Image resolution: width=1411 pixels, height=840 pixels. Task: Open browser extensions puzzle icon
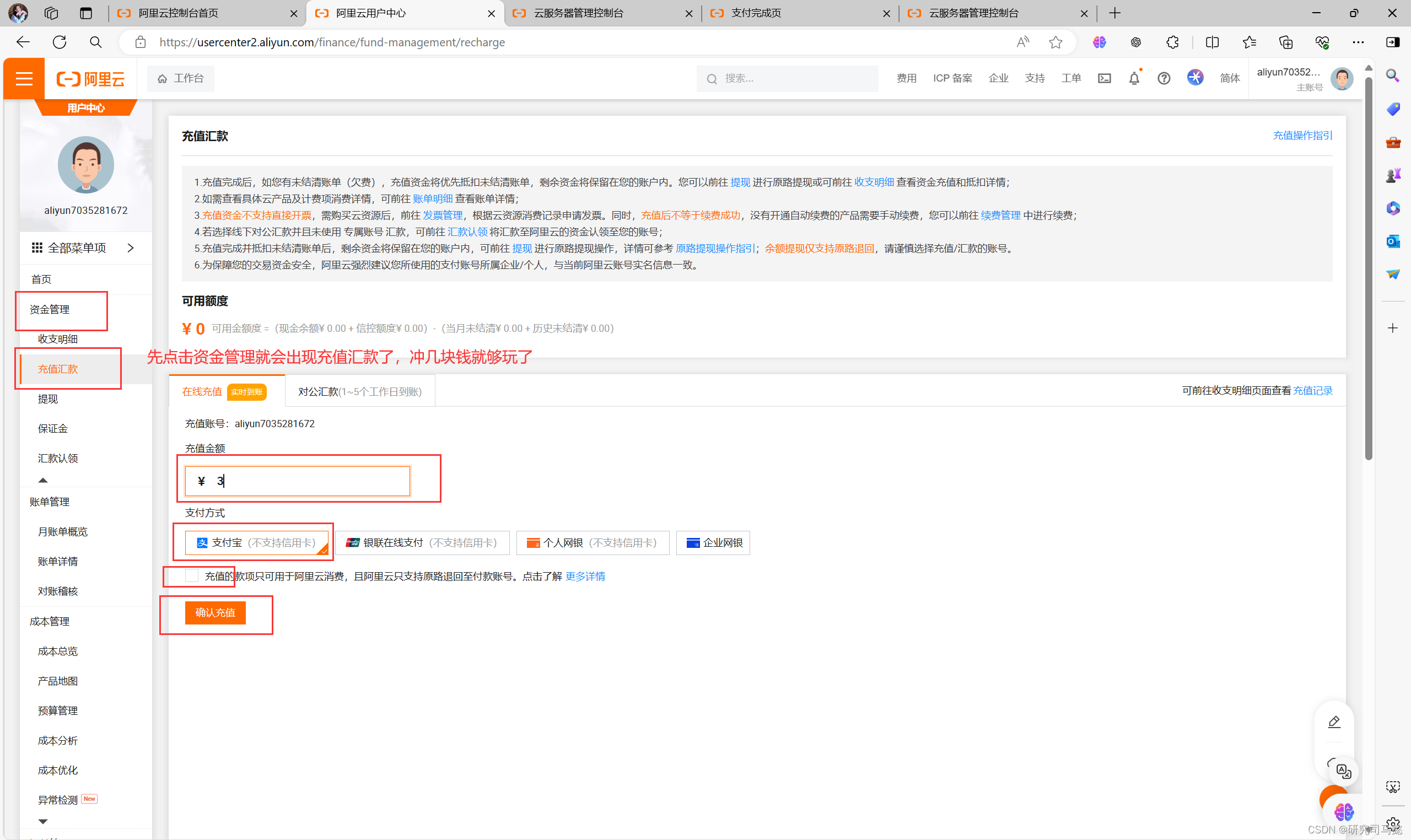pyautogui.click(x=1172, y=42)
